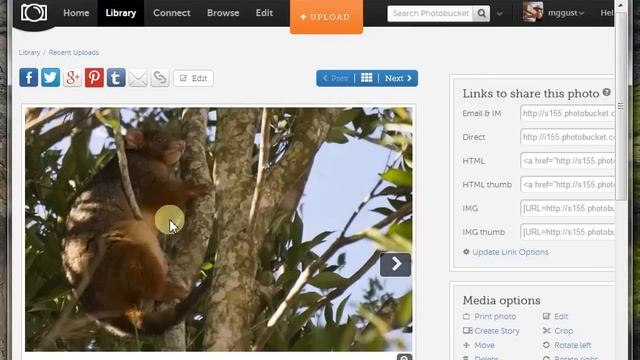Open the Library tab
The height and width of the screenshot is (360, 640).
point(121,13)
